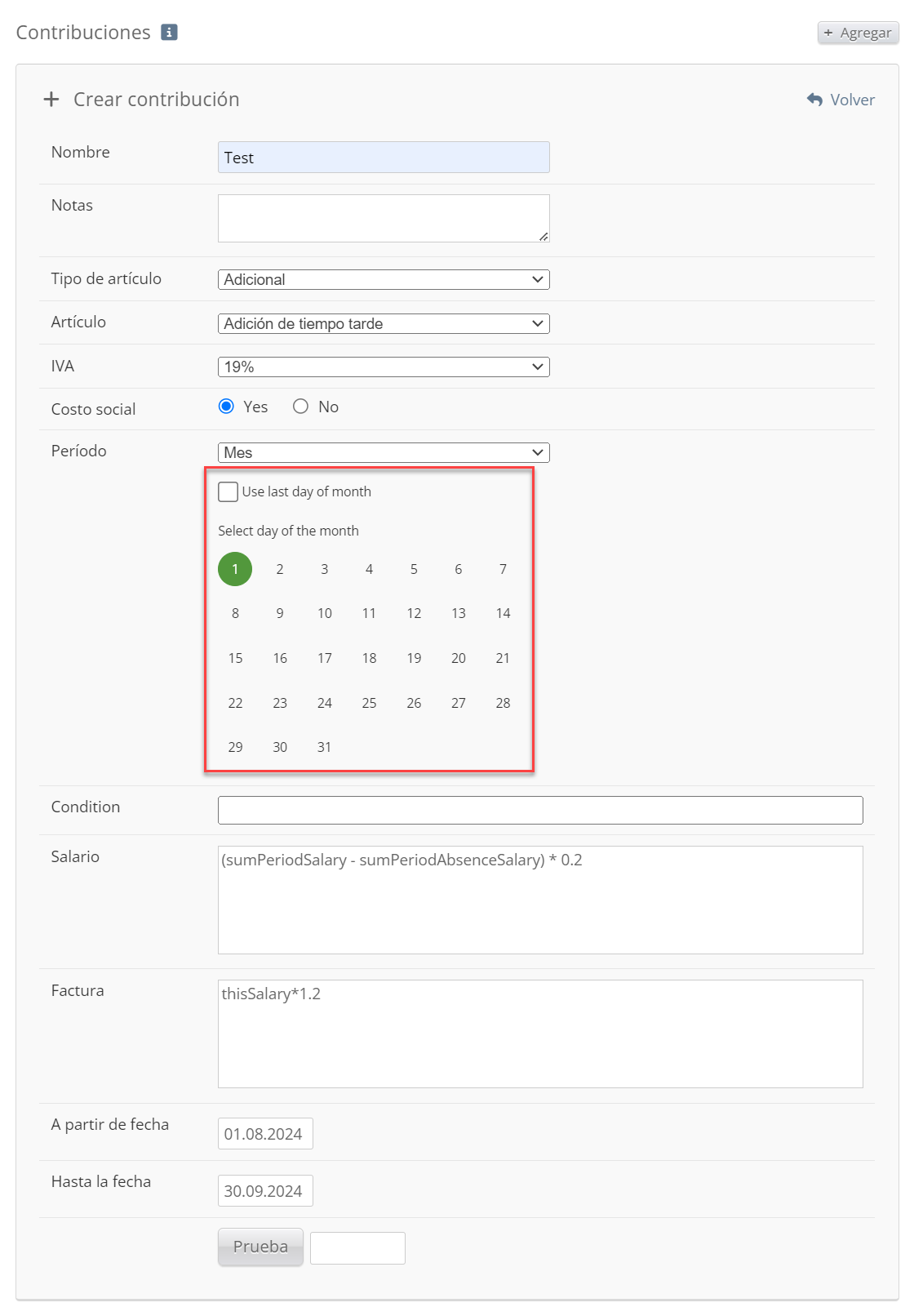The image size is (914, 1316).
Task: Click the Salario formula text area
Action: pyautogui.click(x=540, y=900)
